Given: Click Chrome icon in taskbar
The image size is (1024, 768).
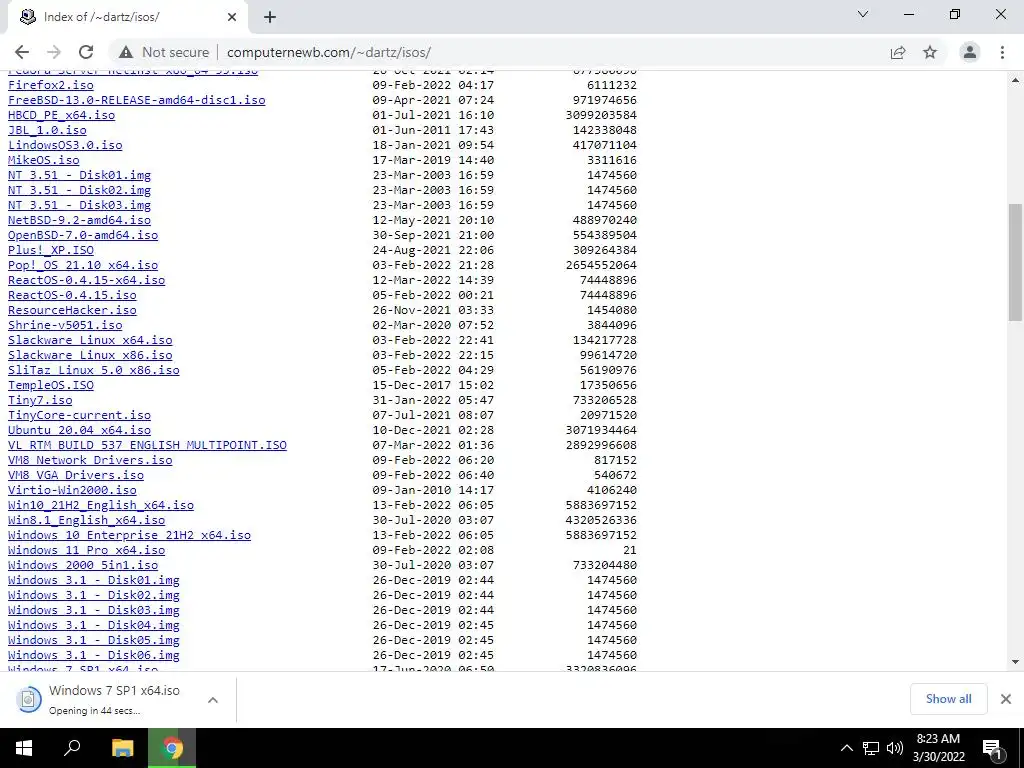Looking at the screenshot, I should pyautogui.click(x=172, y=748).
